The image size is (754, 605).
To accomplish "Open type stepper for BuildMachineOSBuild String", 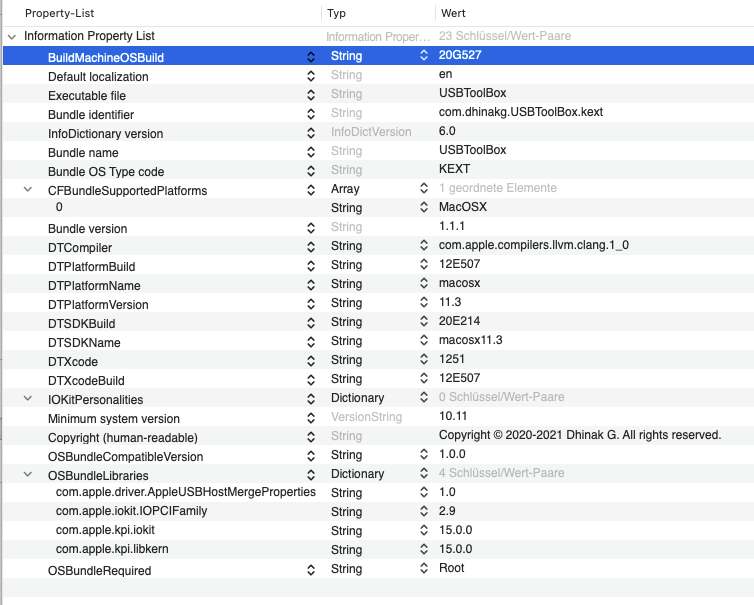I will coord(424,57).
